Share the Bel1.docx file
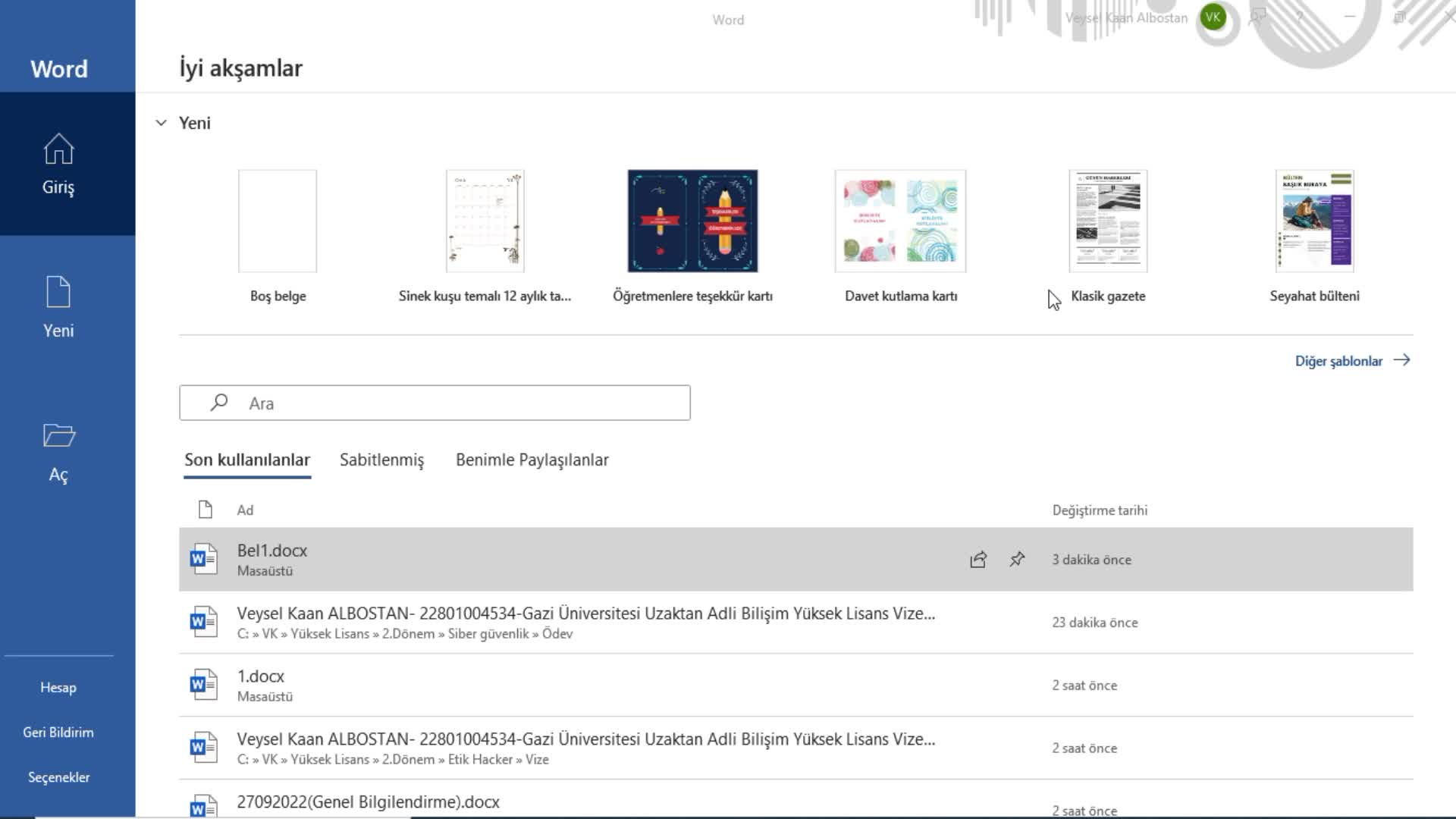The width and height of the screenshot is (1456, 819). 978,560
